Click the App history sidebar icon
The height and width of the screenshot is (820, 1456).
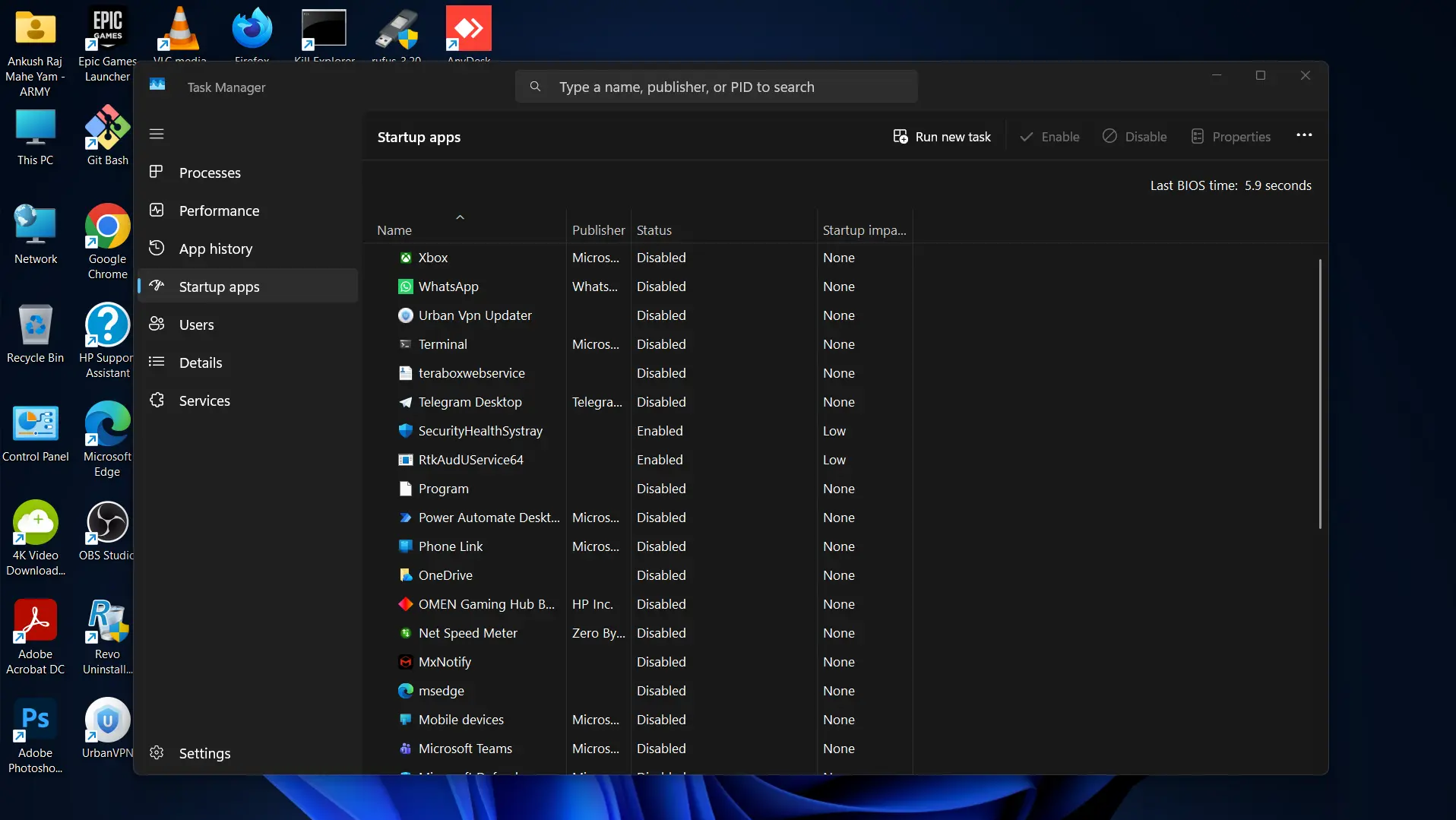[157, 248]
